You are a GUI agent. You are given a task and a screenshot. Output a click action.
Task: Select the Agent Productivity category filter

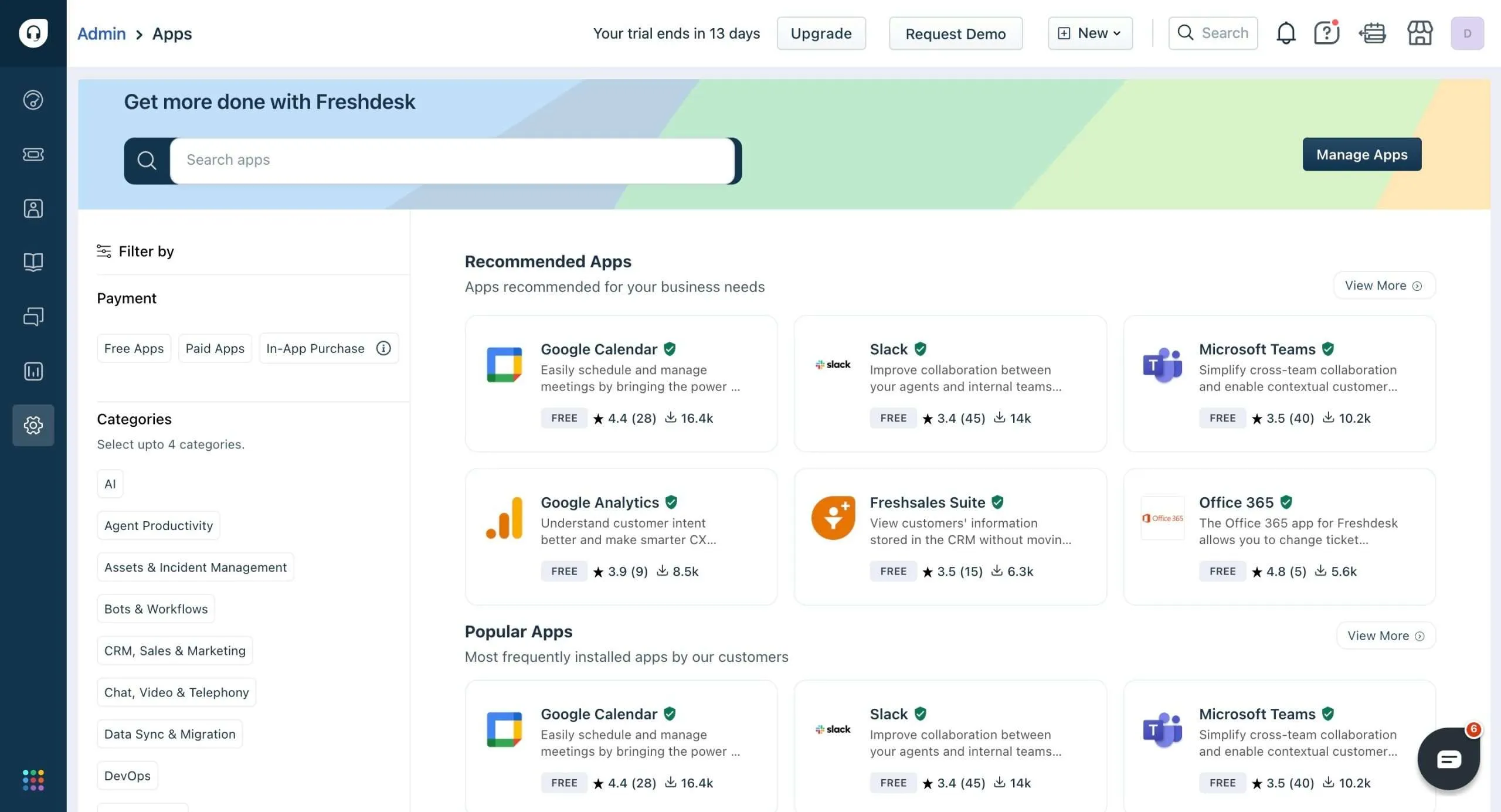[158, 525]
